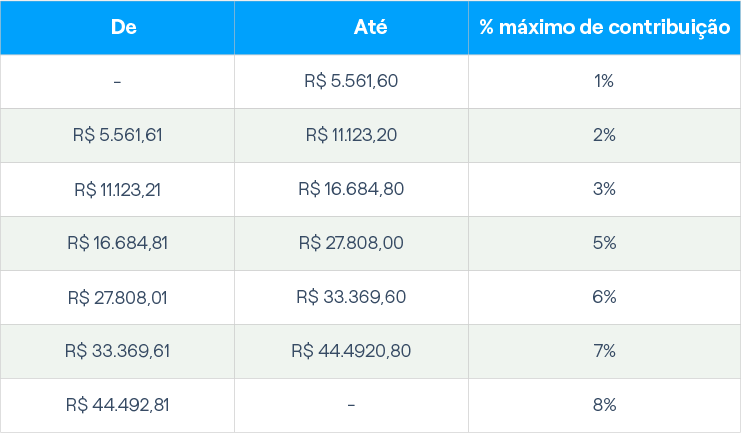Click the 2% contribution cell
Viewport: 741px width, 433px height.
604,135
